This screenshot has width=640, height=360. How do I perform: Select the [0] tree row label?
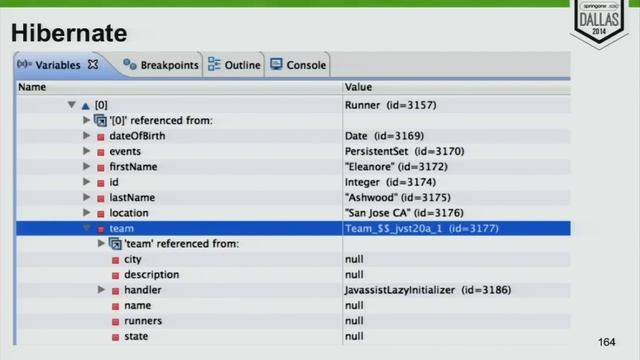pyautogui.click(x=101, y=105)
